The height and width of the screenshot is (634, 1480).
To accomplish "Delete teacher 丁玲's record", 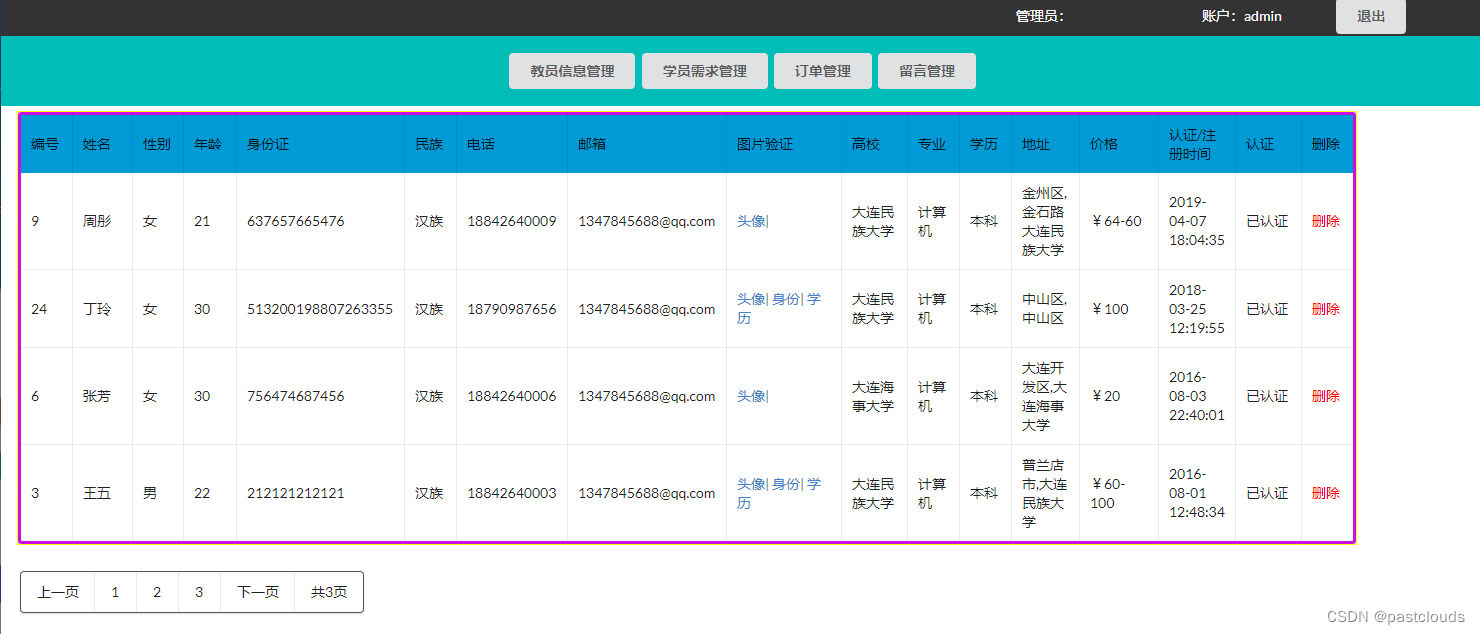I will (1325, 309).
